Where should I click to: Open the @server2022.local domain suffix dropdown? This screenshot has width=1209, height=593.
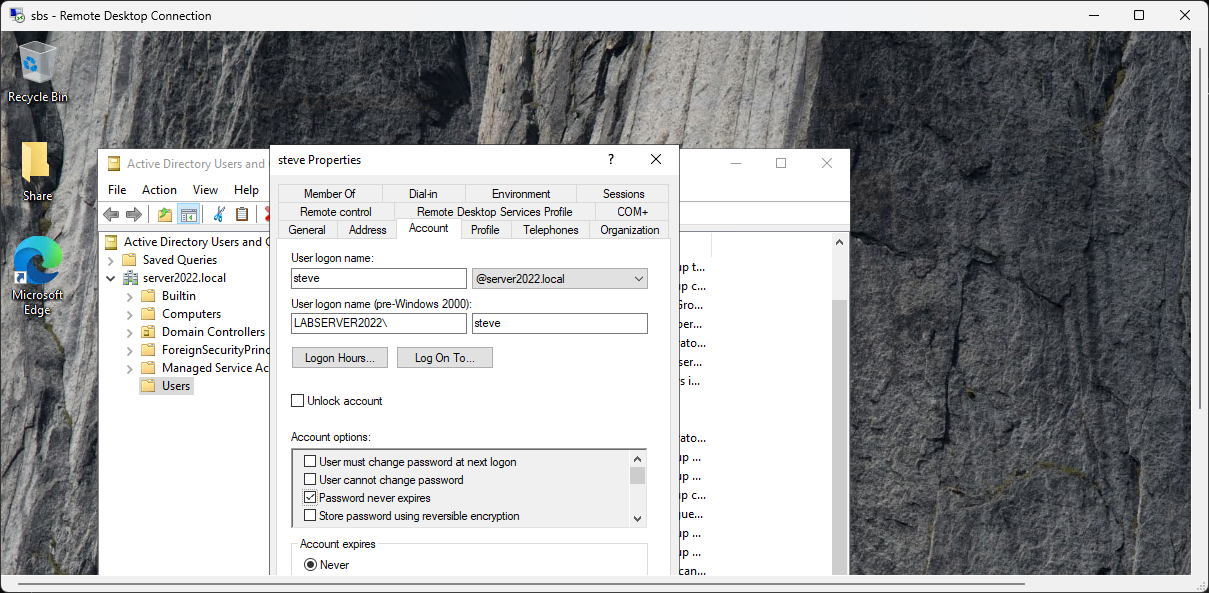pos(638,279)
